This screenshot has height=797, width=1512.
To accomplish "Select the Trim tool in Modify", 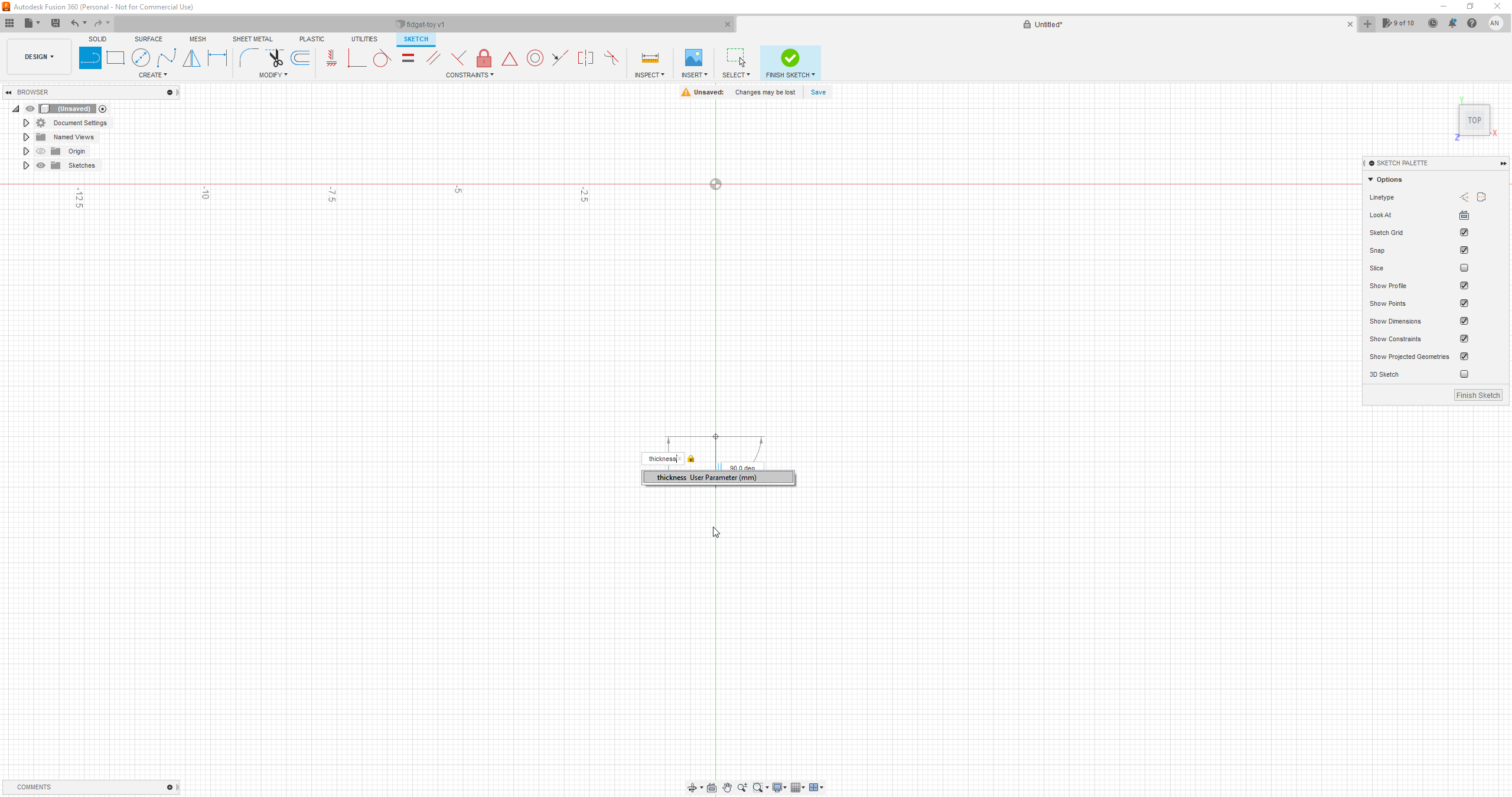I will pyautogui.click(x=275, y=58).
